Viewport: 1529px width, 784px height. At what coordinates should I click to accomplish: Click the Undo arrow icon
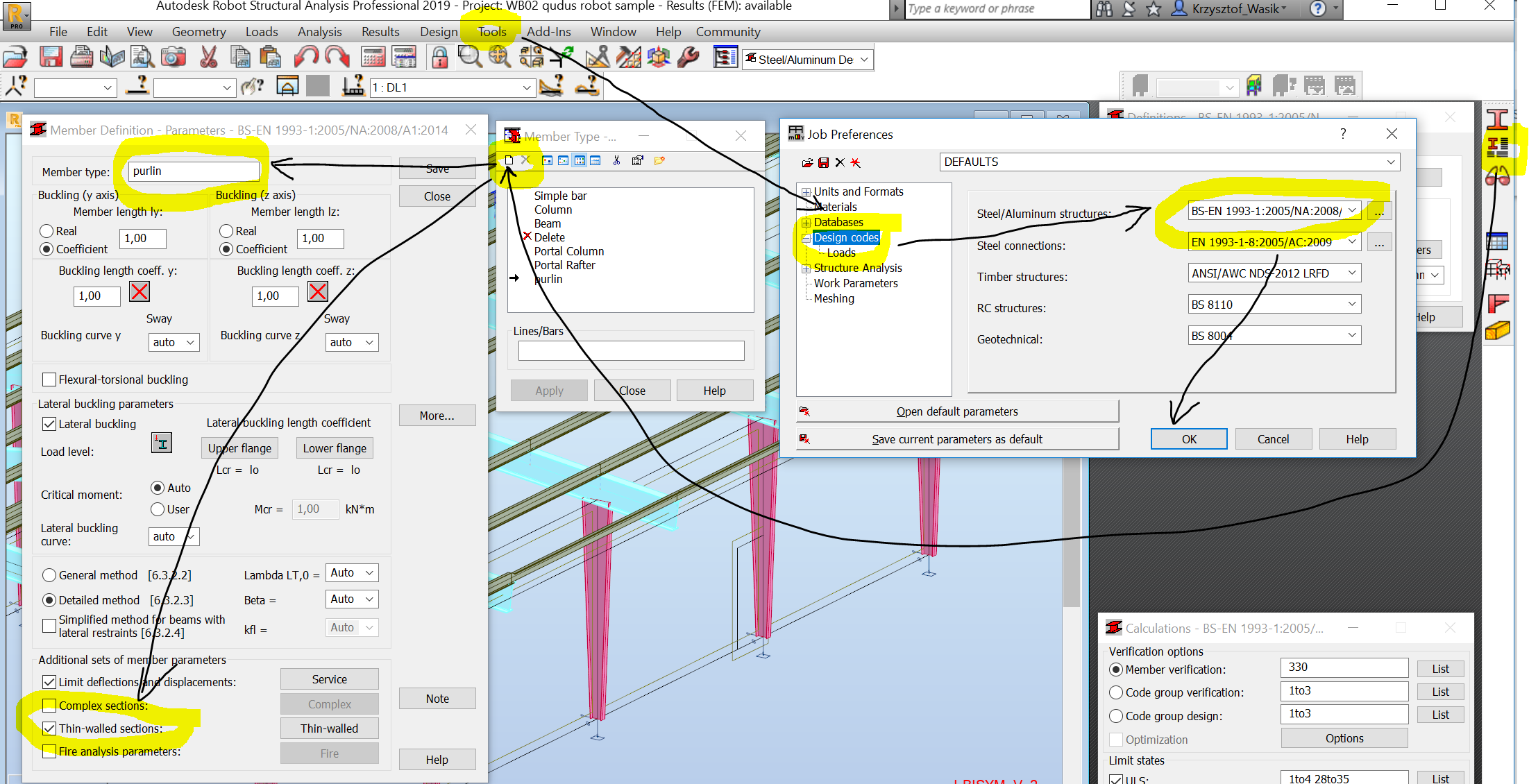[306, 56]
